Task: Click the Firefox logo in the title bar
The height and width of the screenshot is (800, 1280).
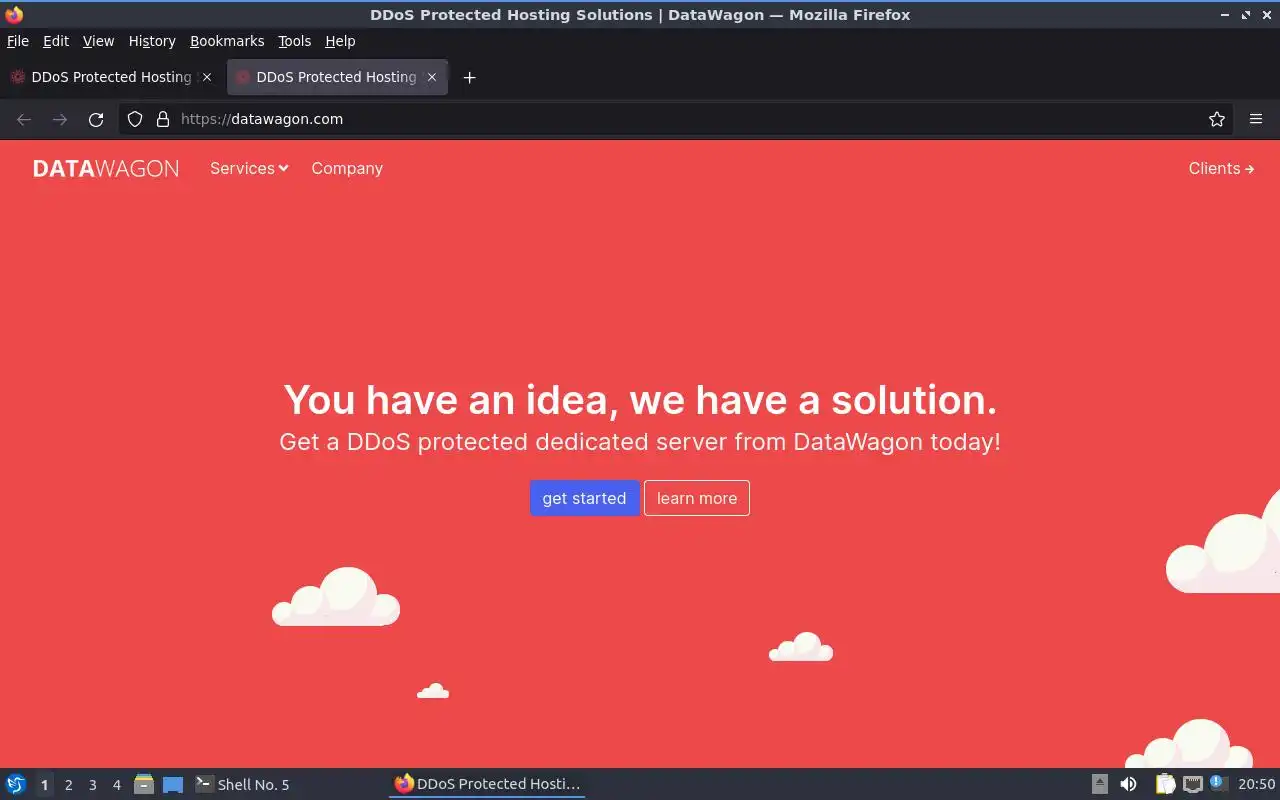Action: click(14, 14)
